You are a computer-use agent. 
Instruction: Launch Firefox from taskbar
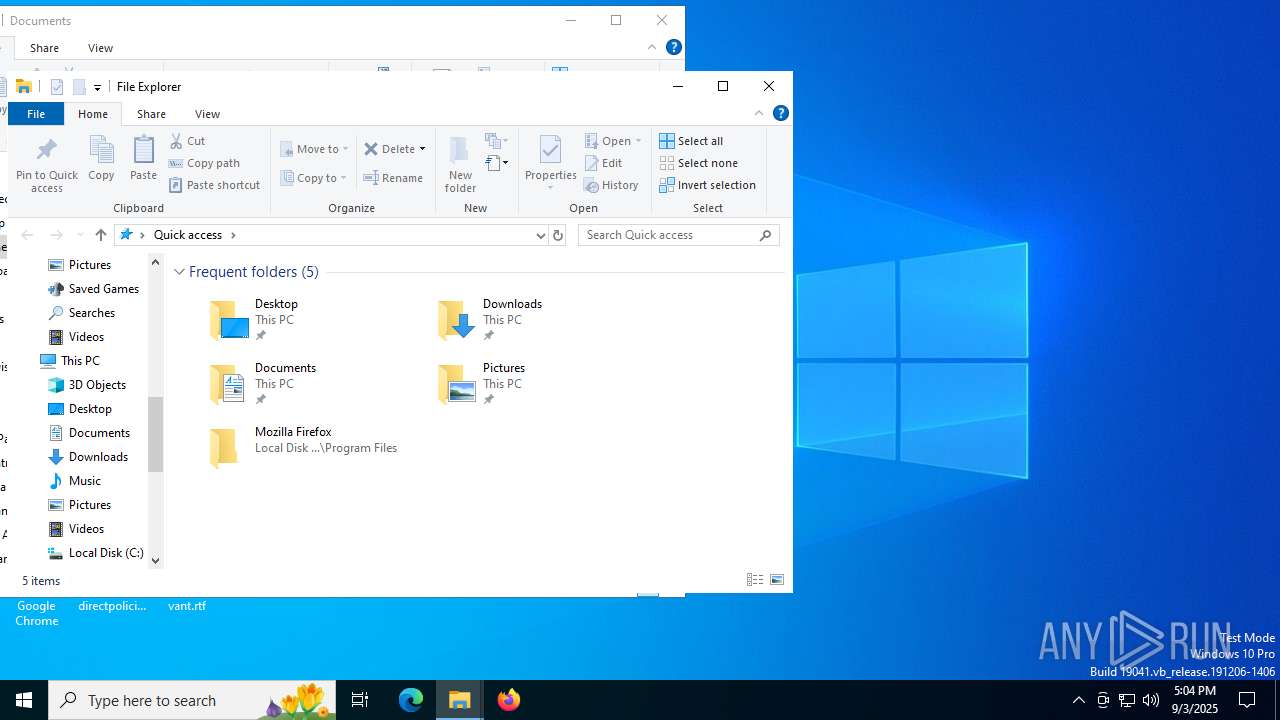tap(509, 700)
